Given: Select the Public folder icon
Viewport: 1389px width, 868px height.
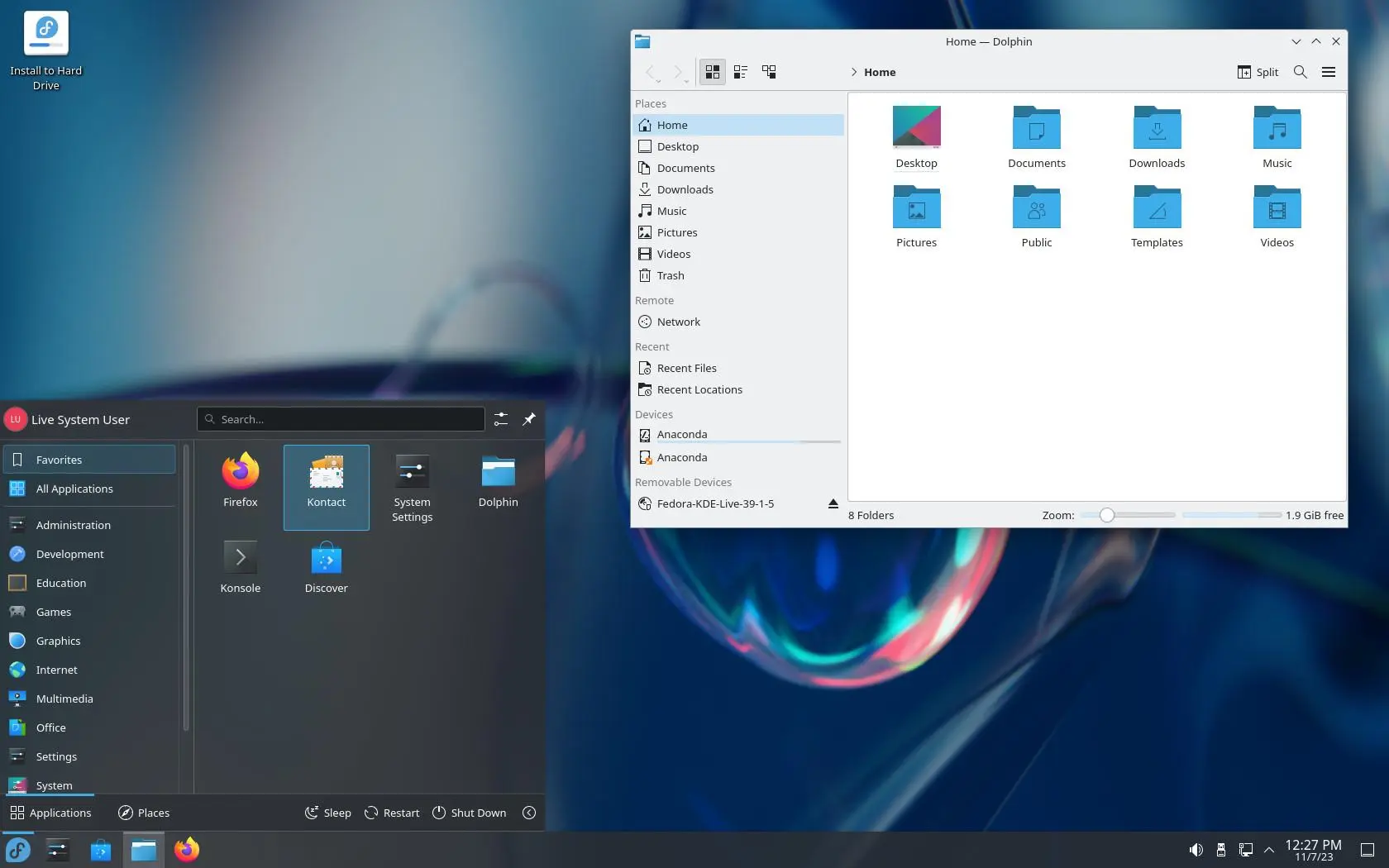Looking at the screenshot, I should pyautogui.click(x=1037, y=207).
